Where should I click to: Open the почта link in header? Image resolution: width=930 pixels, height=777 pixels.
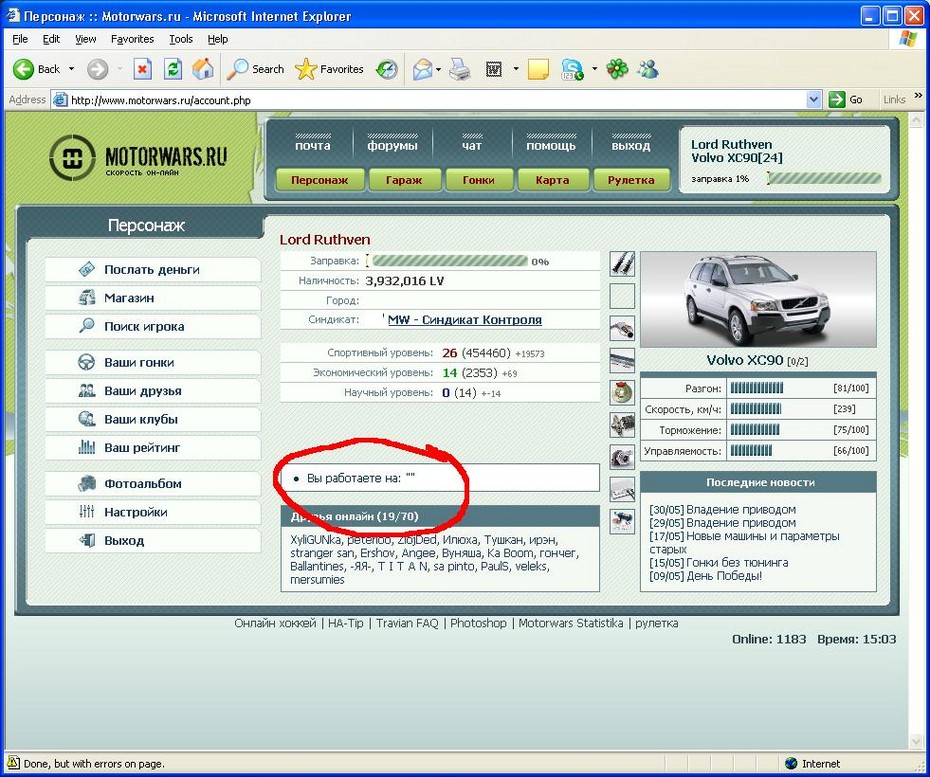(313, 145)
